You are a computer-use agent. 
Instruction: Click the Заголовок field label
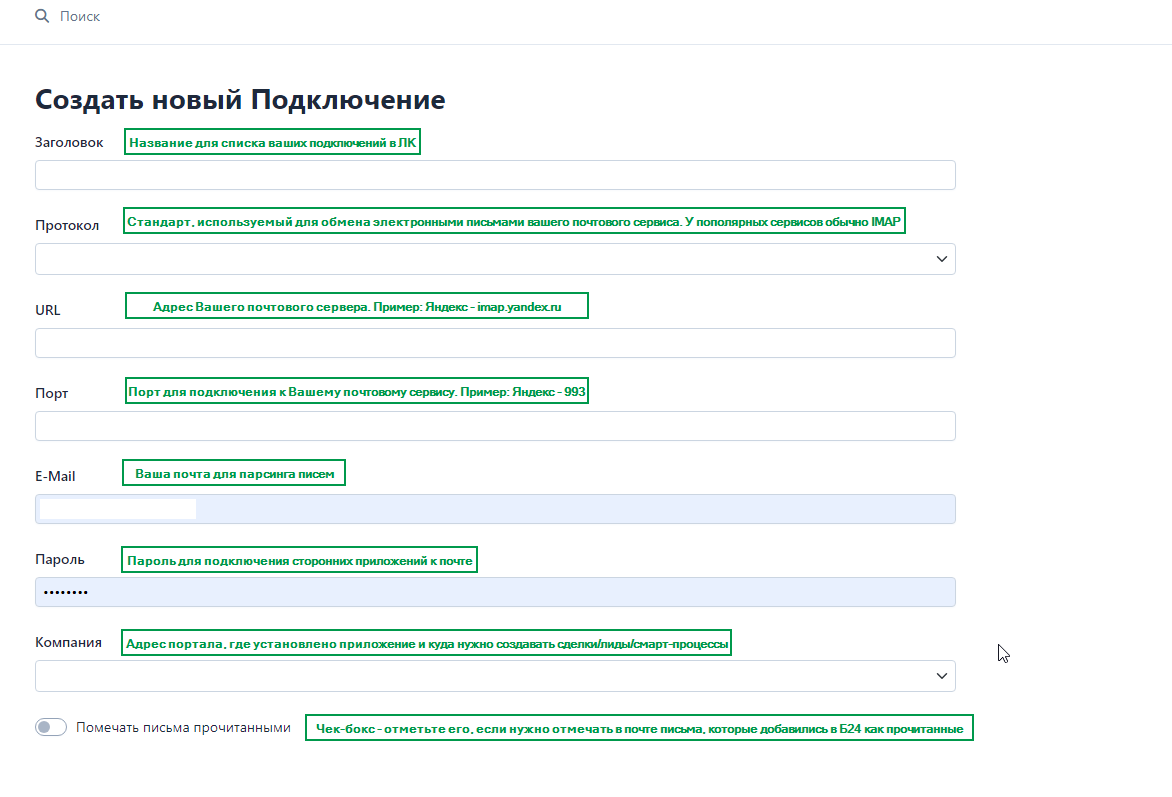[x=69, y=142]
